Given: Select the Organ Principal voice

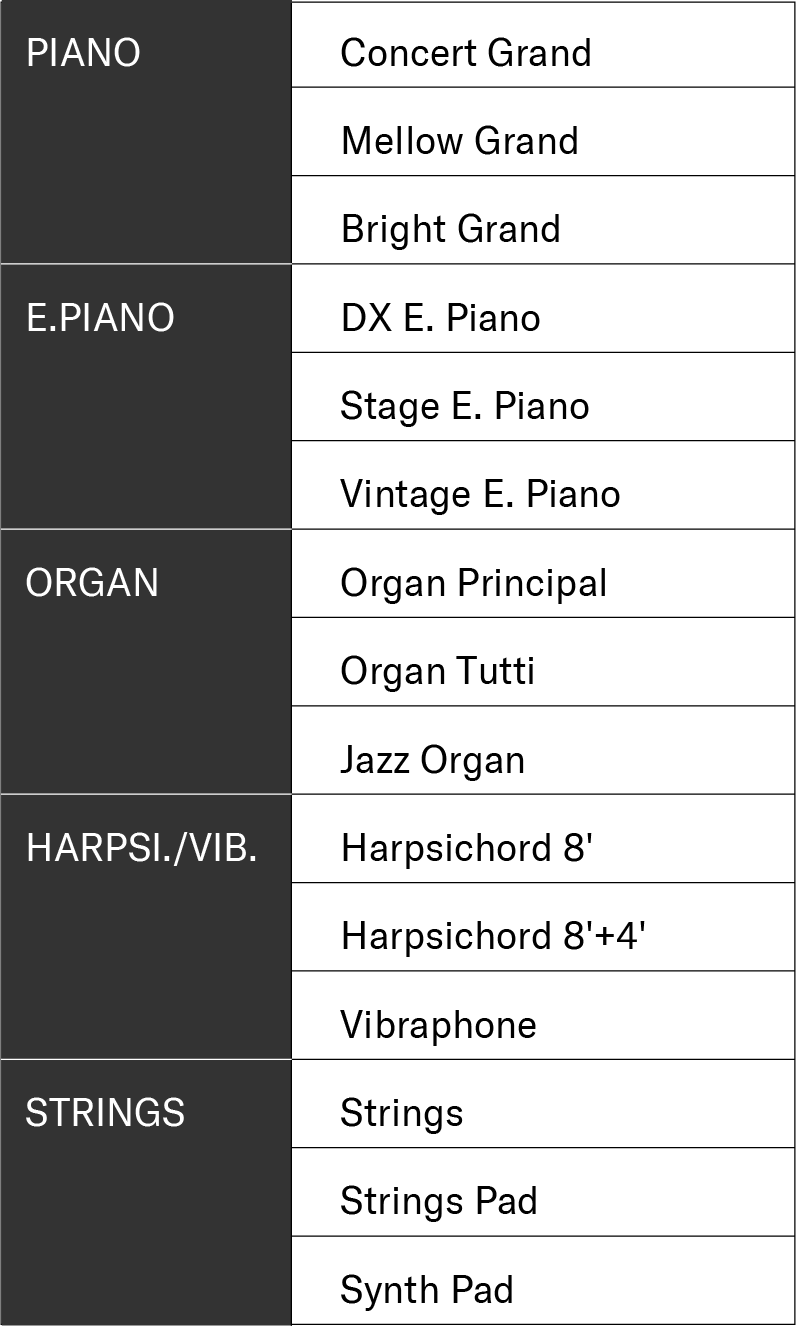Looking at the screenshot, I should tap(474, 583).
